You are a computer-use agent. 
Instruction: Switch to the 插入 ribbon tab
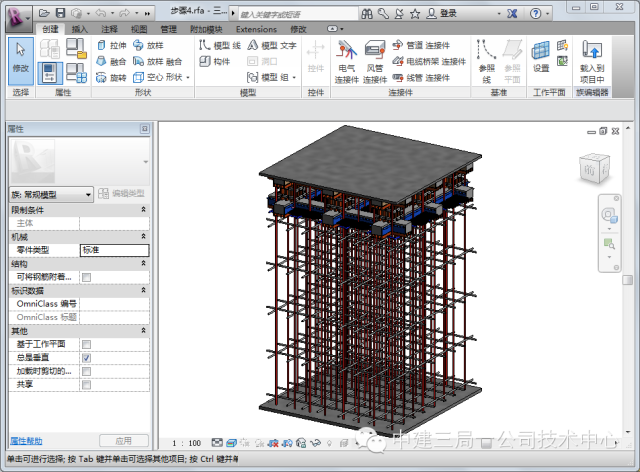point(79,30)
